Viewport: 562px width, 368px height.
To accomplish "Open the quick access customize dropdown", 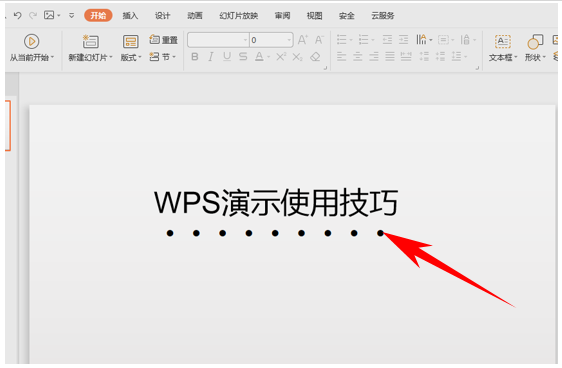I will pos(72,15).
